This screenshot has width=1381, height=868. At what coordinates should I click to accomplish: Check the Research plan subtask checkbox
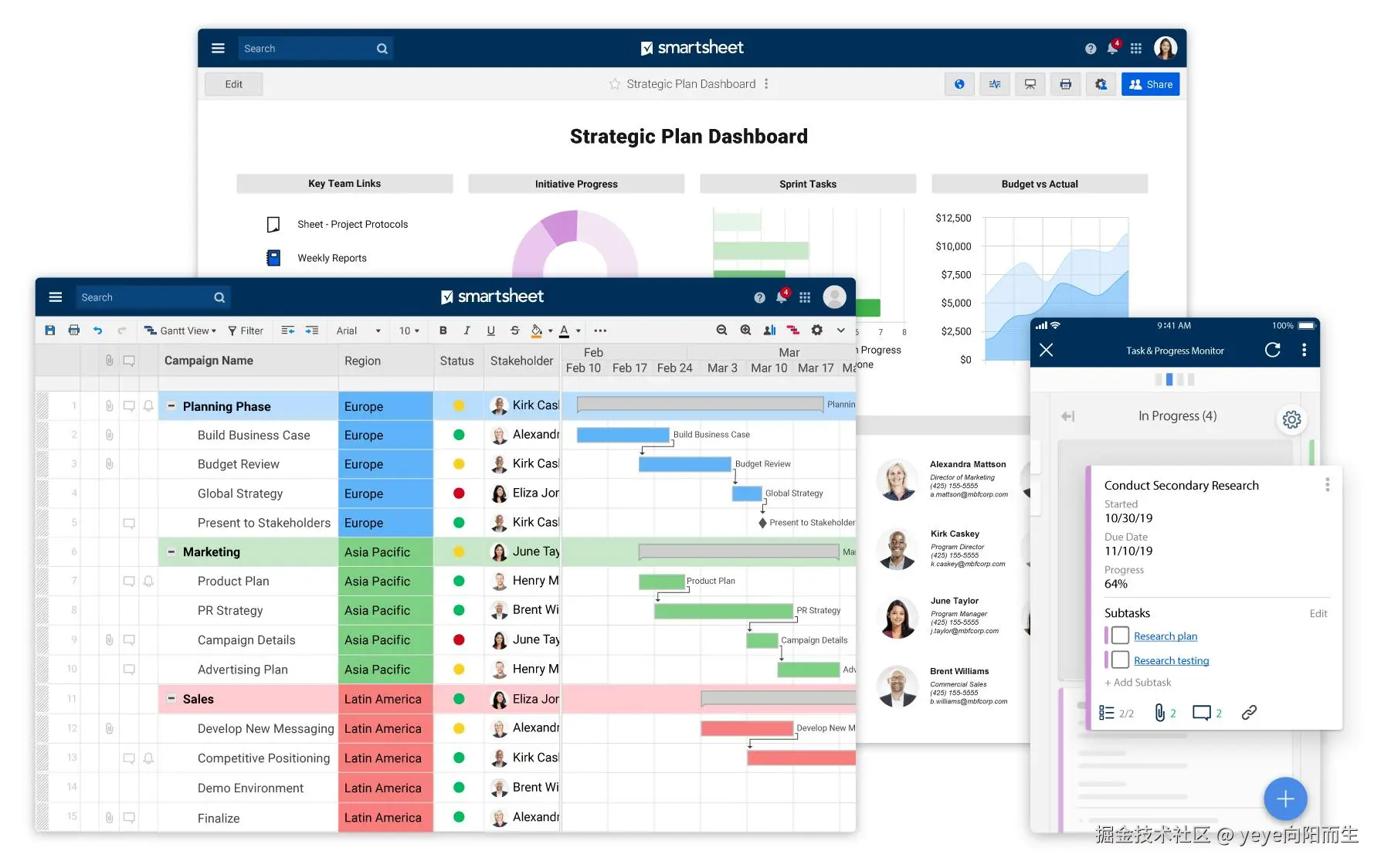point(1120,636)
